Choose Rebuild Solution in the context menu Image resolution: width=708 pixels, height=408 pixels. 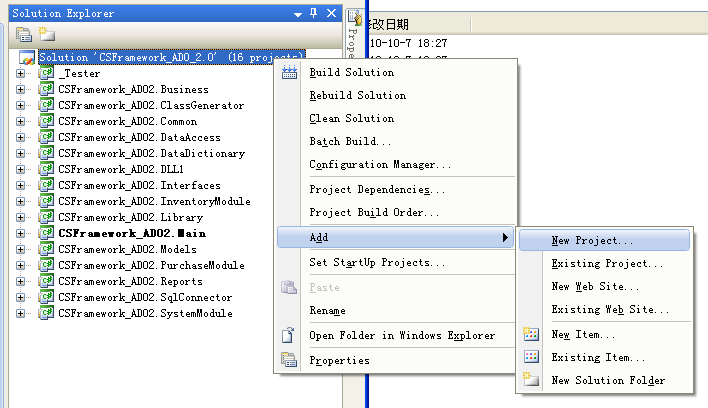[x=357, y=96]
